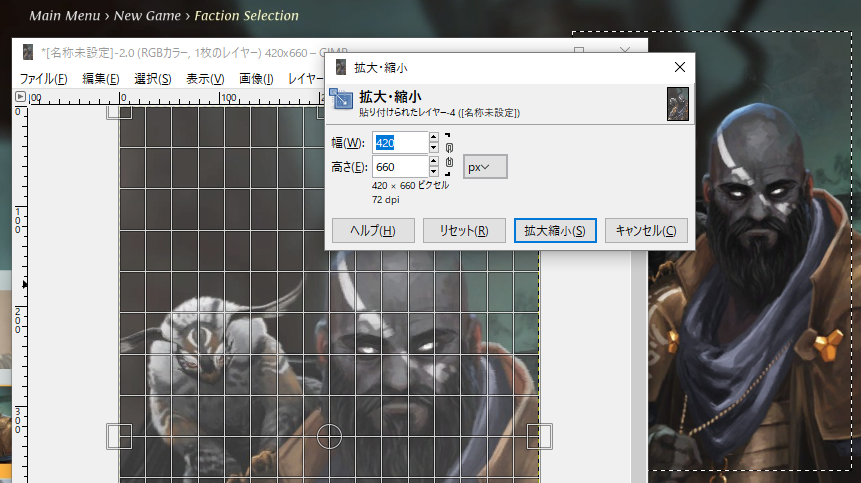Close the 拡大・縮小 dialog
This screenshot has height=483, width=861.
coord(680,67)
